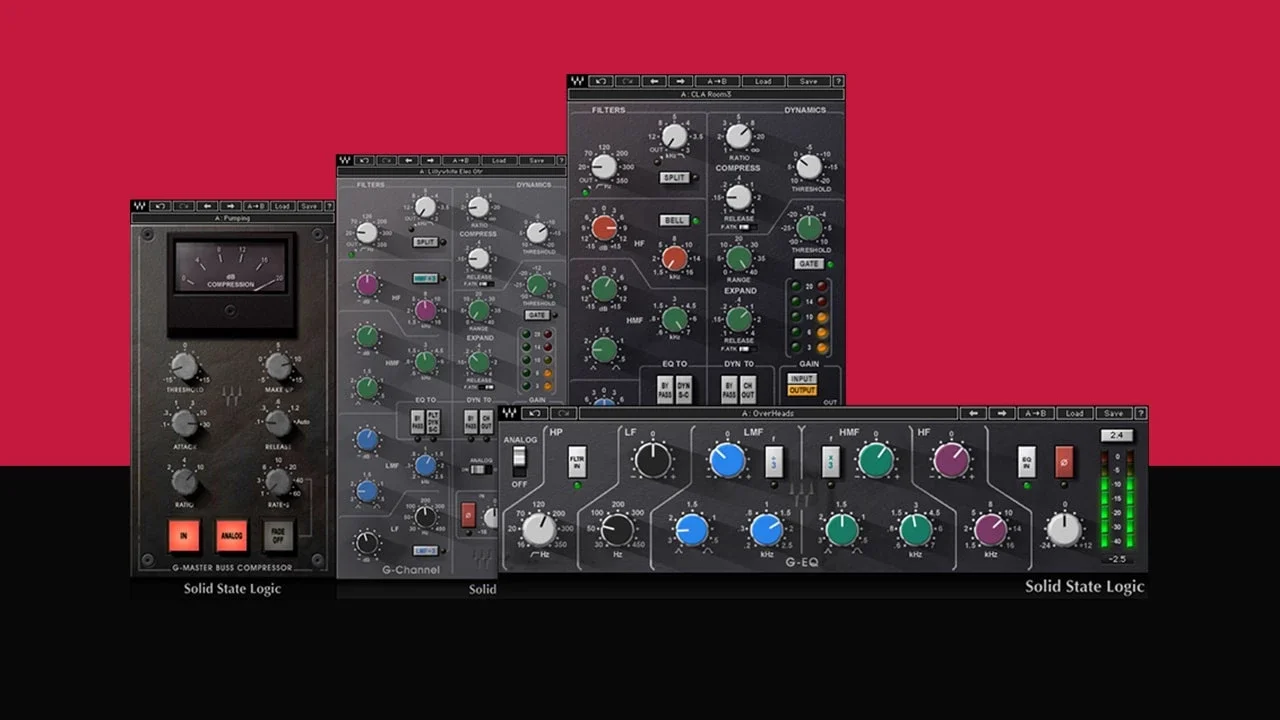This screenshot has width=1280, height=720.
Task: Open the Load menu in the G-EQ window
Action: [1074, 413]
